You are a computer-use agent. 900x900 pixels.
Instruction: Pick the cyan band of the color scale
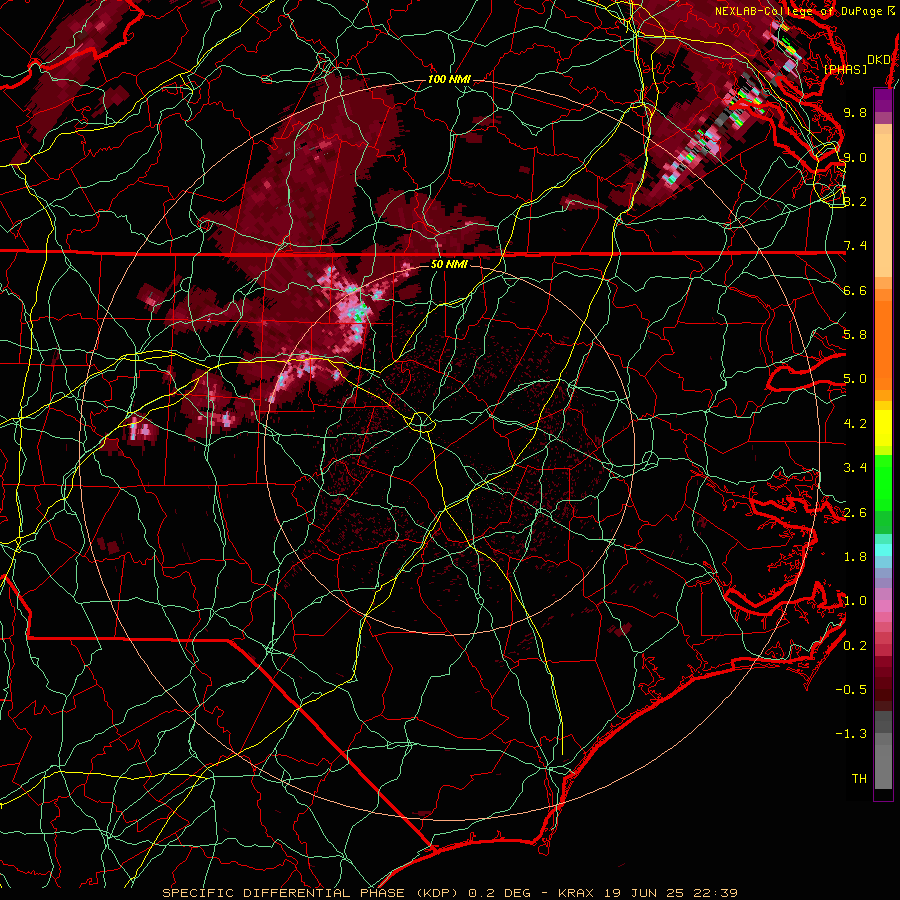(x=883, y=550)
